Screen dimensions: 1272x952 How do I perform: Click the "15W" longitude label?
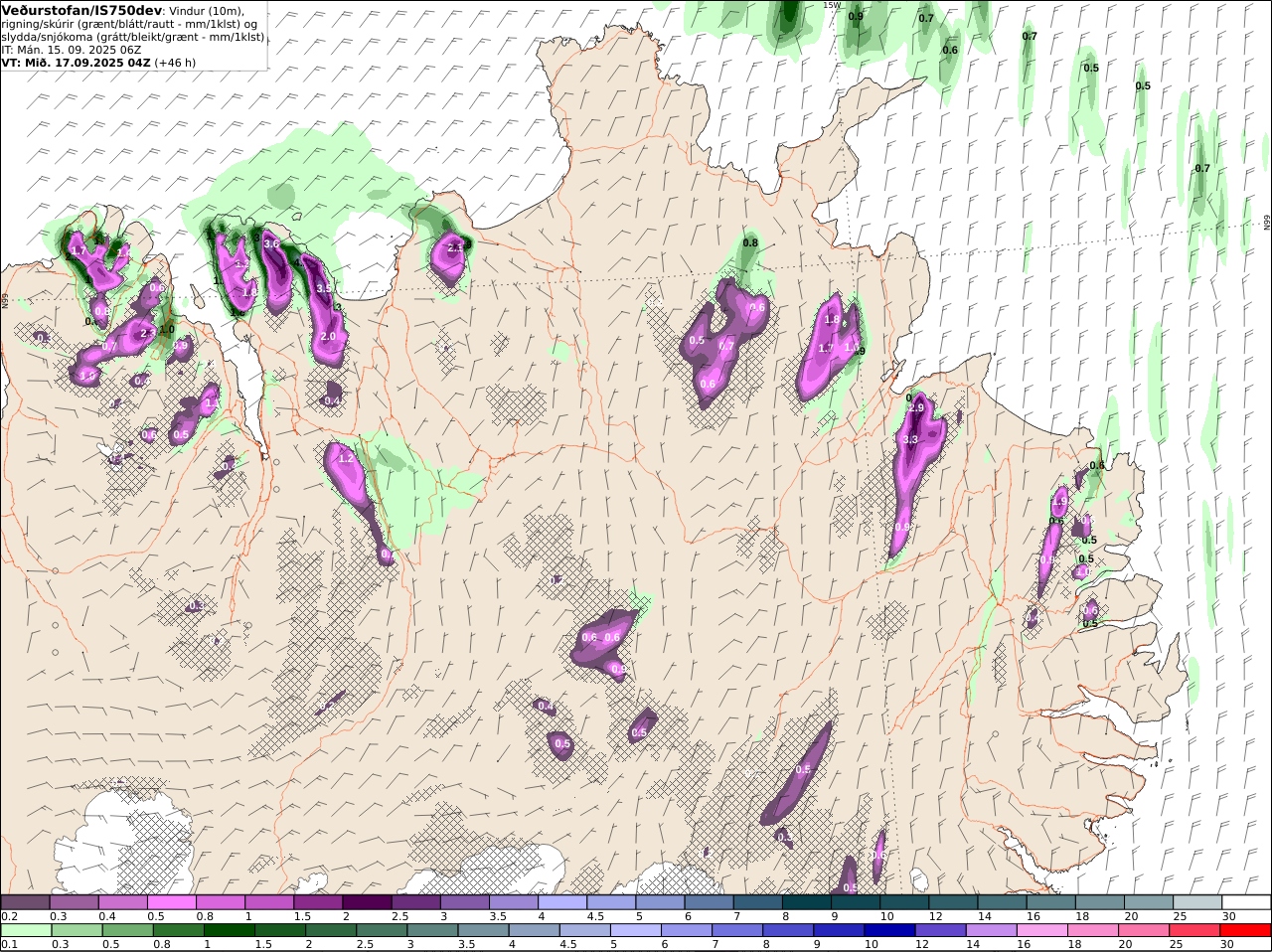[831, 5]
